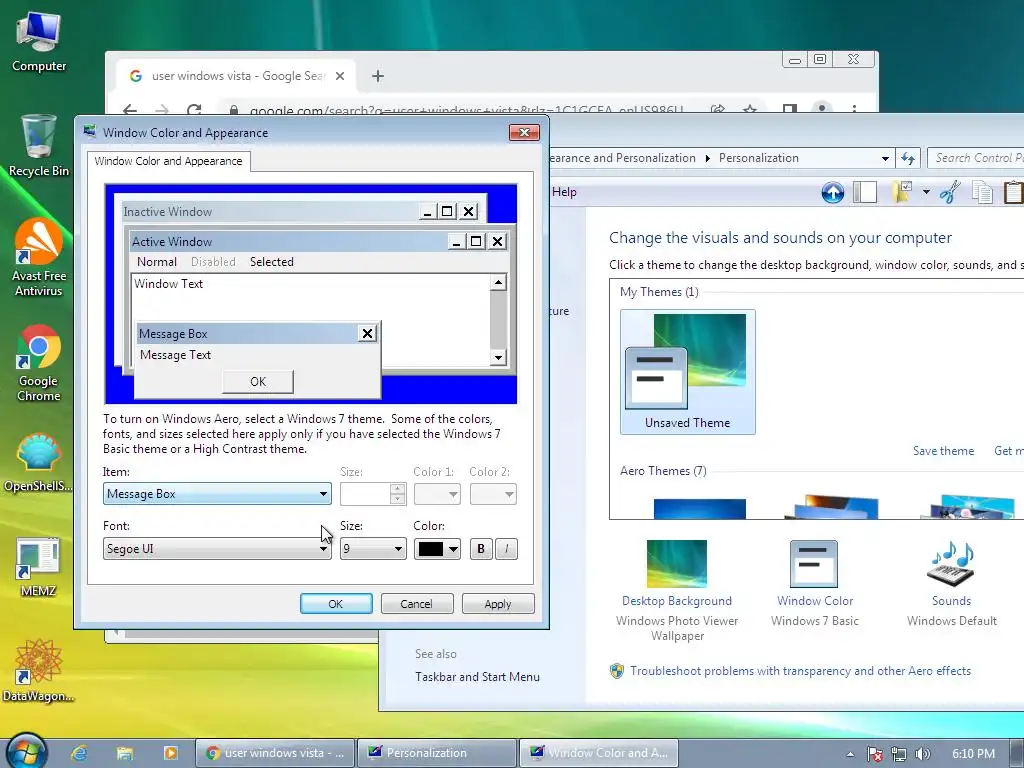This screenshot has height=768, width=1024.
Task: Switch to Personalization taskbar button
Action: point(436,753)
